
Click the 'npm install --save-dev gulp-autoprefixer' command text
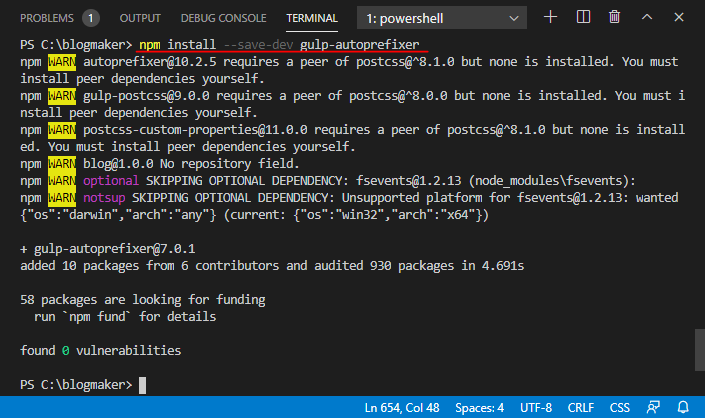pyautogui.click(x=279, y=45)
